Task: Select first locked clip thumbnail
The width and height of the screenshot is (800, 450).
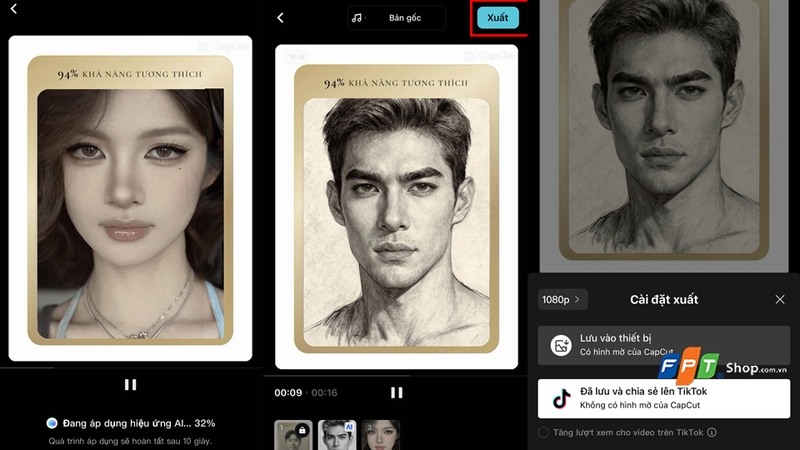Action: pyautogui.click(x=293, y=435)
